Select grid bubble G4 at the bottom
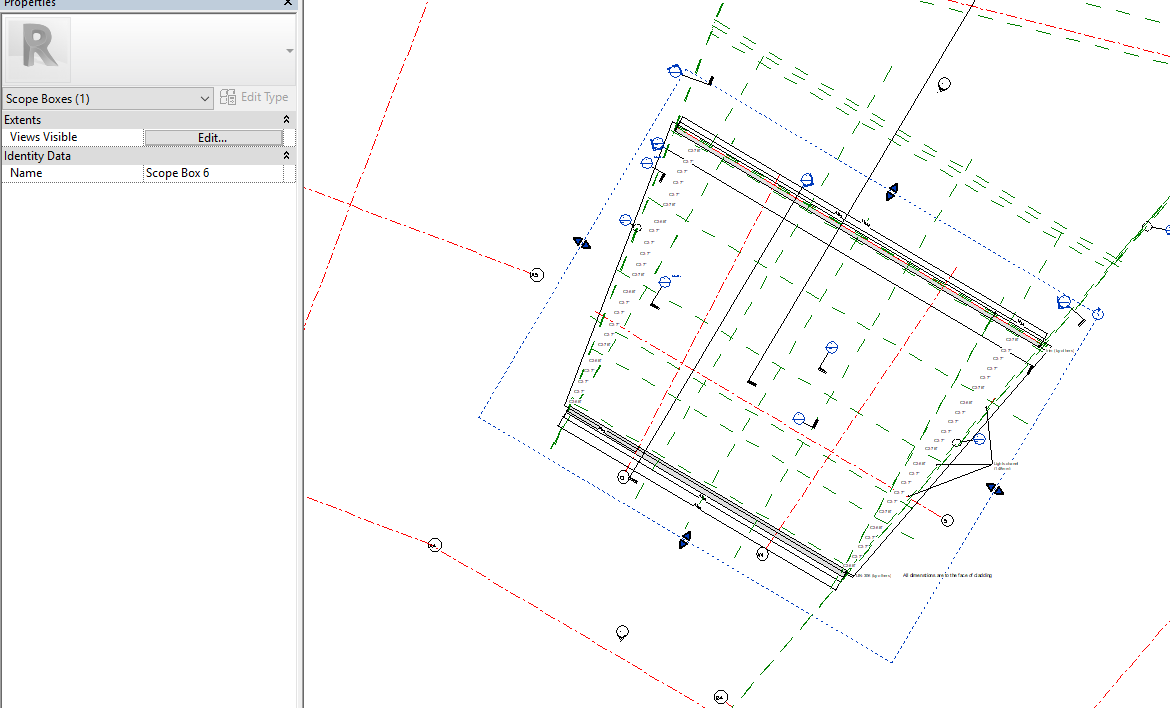The image size is (1170, 708). coord(721,695)
